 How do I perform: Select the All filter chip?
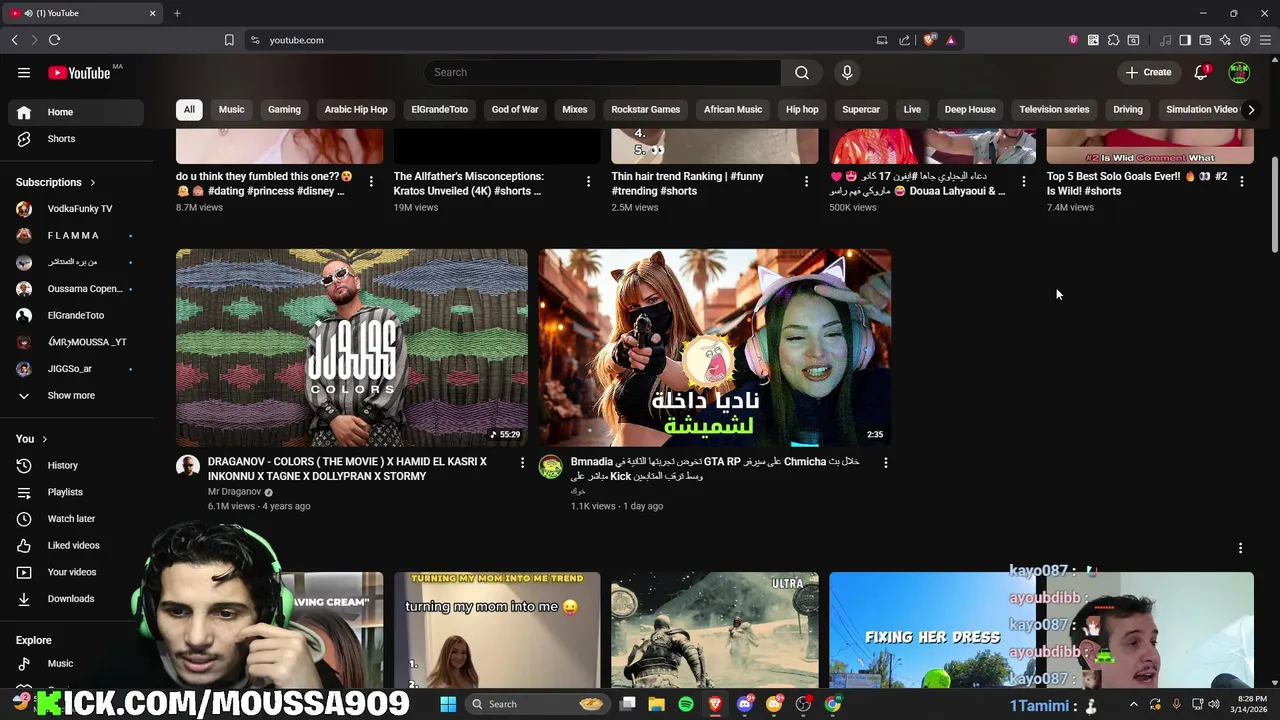tap(189, 109)
